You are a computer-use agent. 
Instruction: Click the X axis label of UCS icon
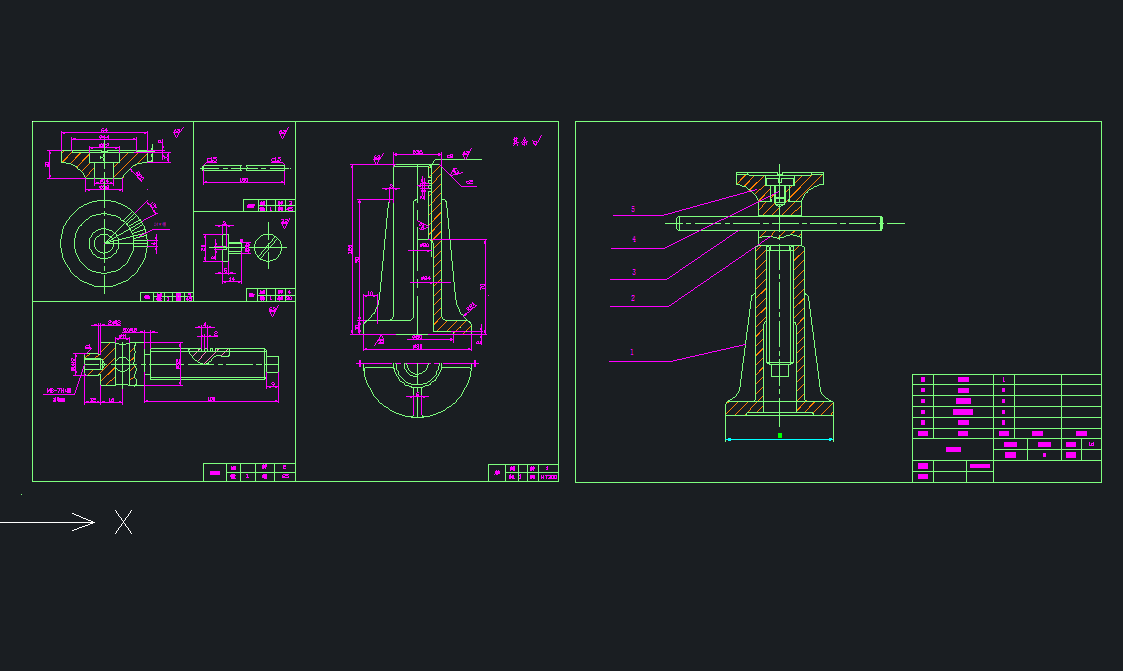124,522
